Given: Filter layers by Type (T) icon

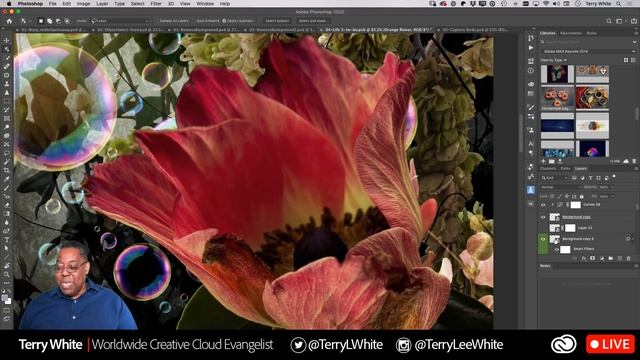Looking at the screenshot, I should [x=590, y=178].
